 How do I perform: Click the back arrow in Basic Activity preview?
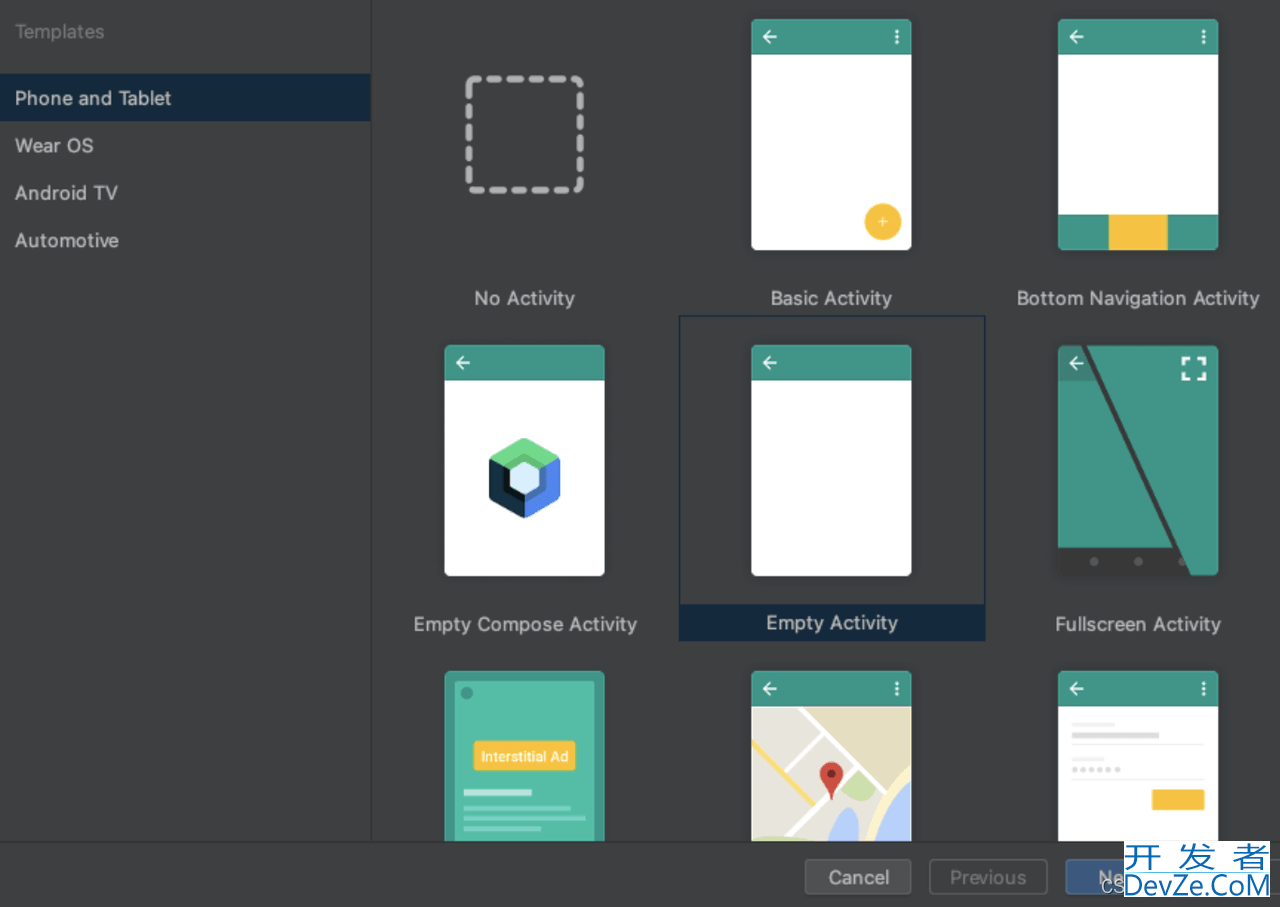[769, 37]
